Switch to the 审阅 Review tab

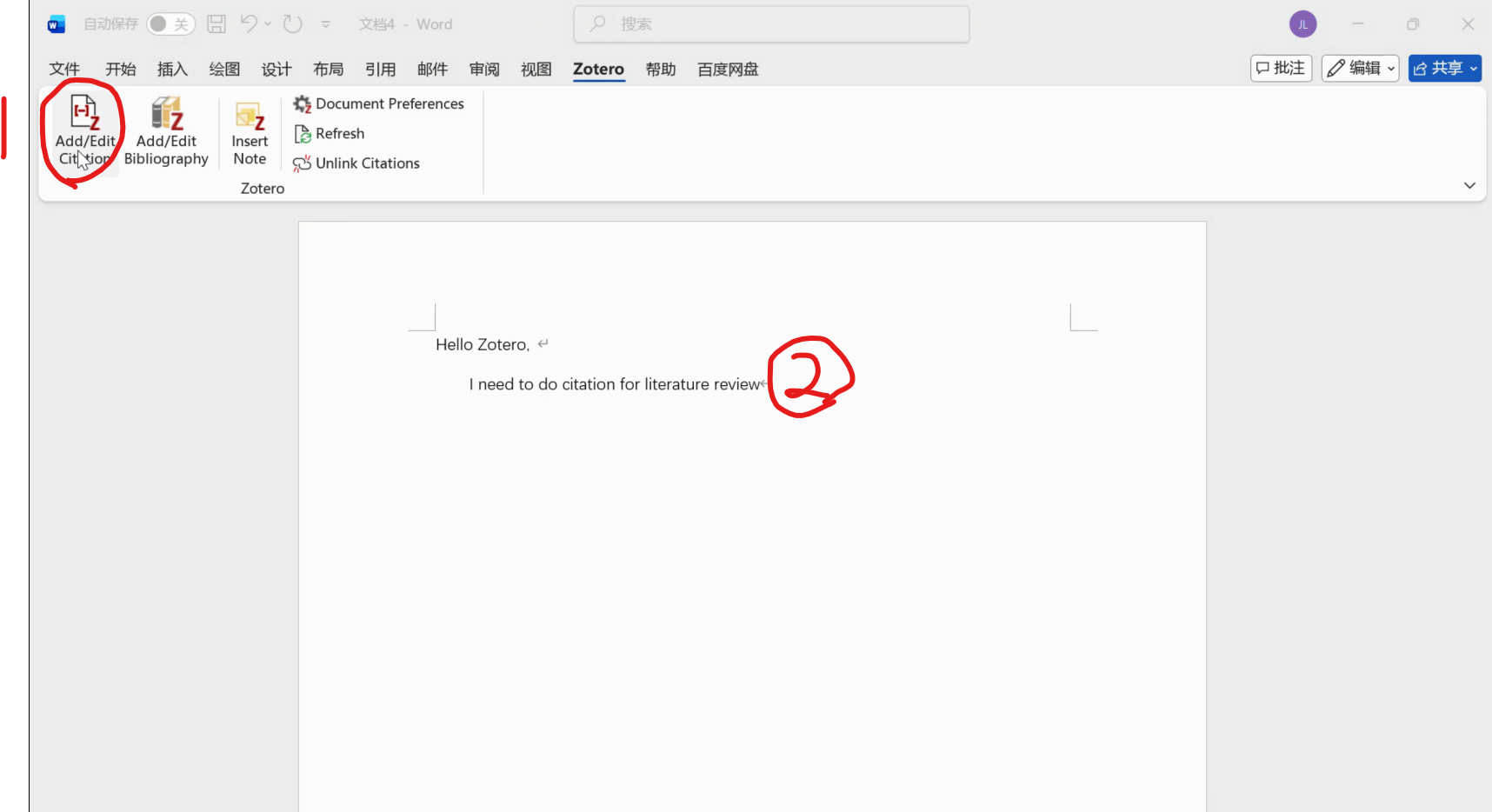click(x=484, y=70)
